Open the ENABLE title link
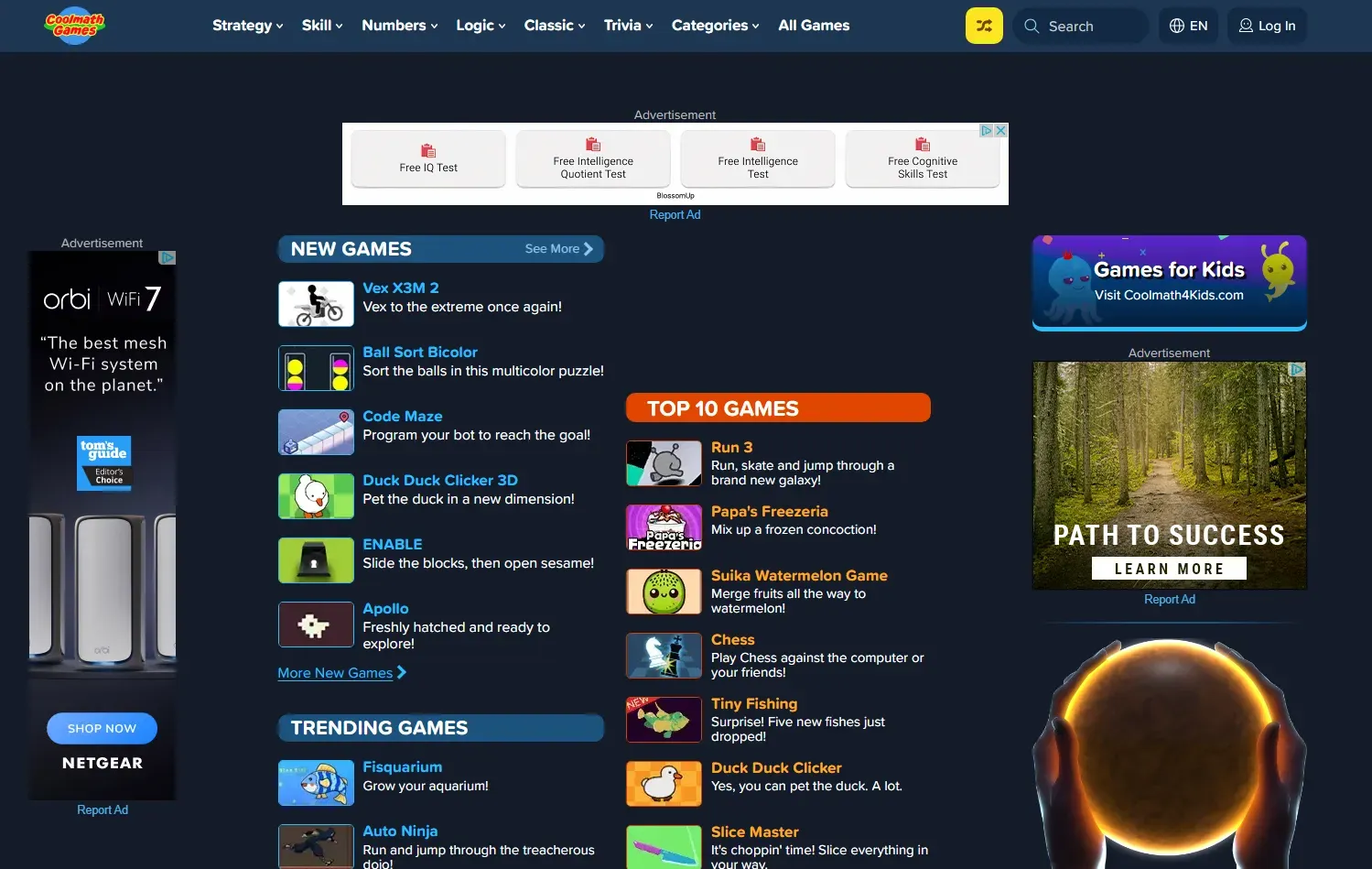 tap(393, 544)
